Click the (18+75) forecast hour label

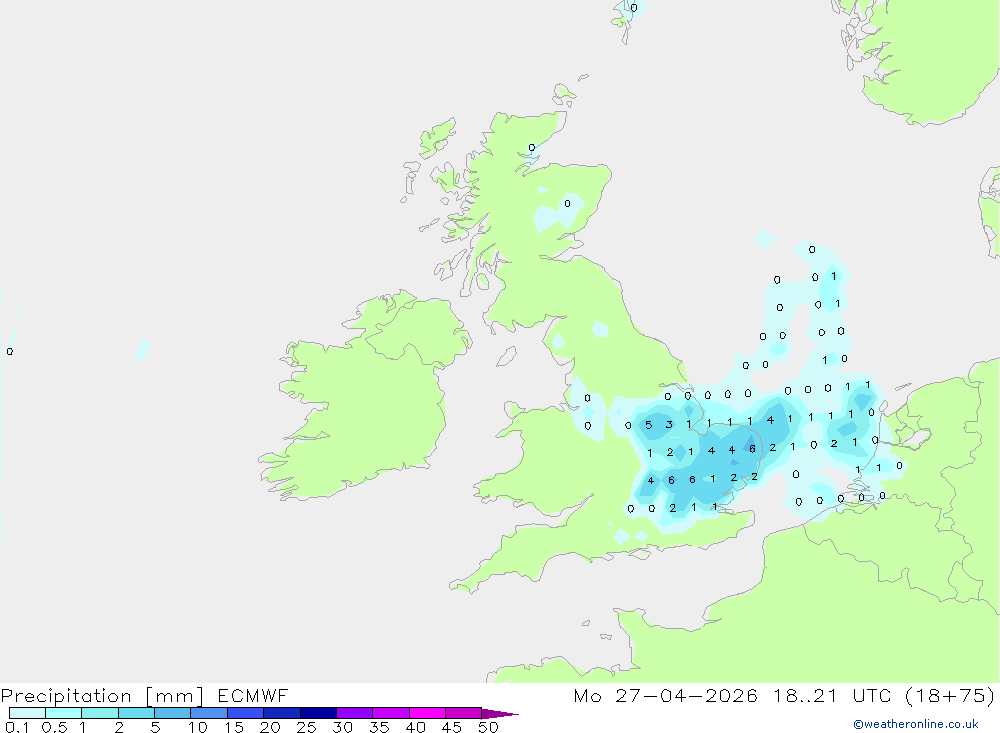point(950,695)
